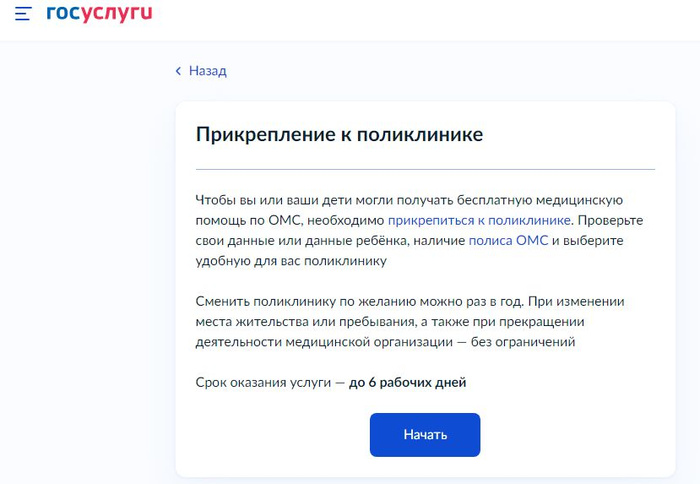This screenshot has width=700, height=484.
Task: Open the 'прикрепиться к поликлинике' link
Action: coord(479,220)
